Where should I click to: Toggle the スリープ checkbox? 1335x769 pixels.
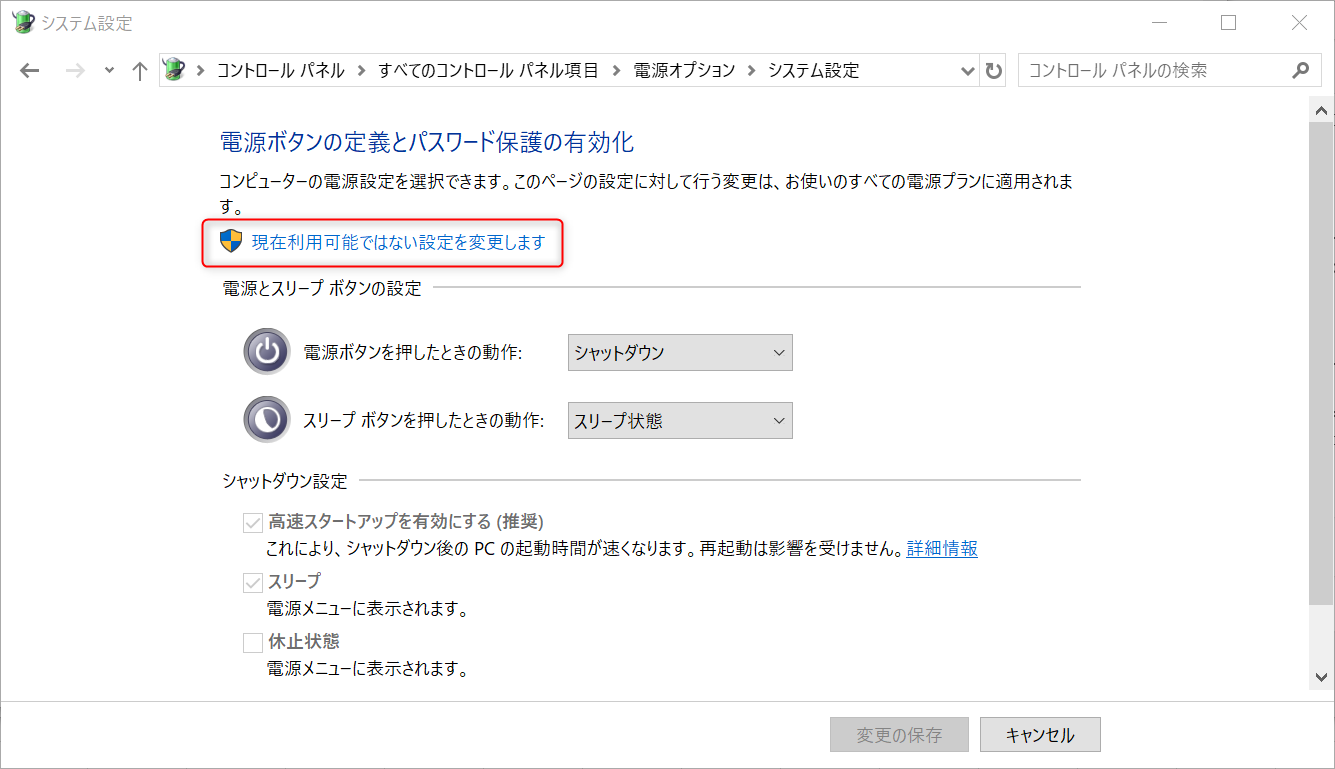(252, 582)
